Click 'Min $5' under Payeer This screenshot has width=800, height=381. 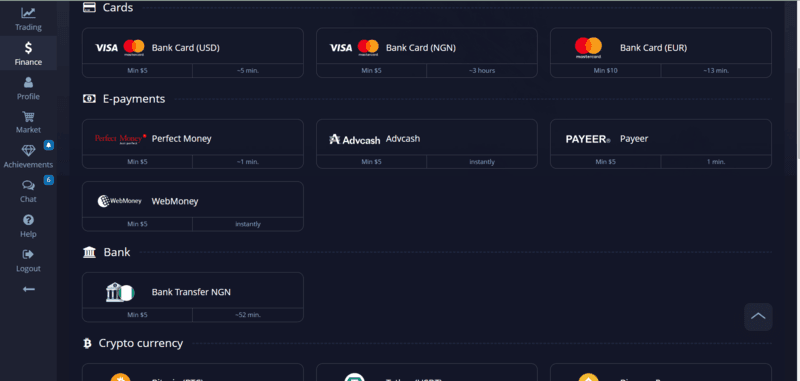pyautogui.click(x=606, y=162)
